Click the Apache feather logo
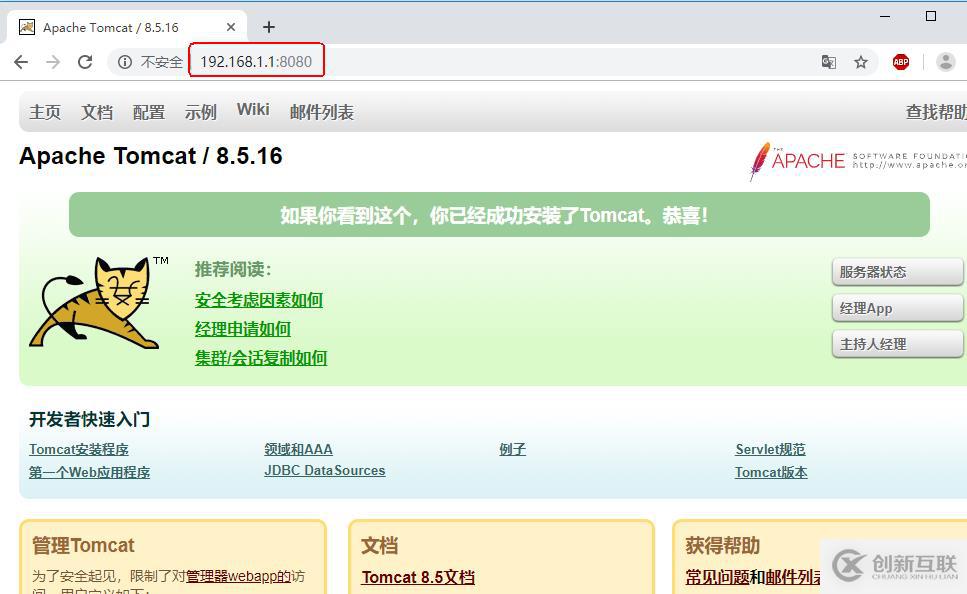This screenshot has height=594, width=967. [760, 161]
